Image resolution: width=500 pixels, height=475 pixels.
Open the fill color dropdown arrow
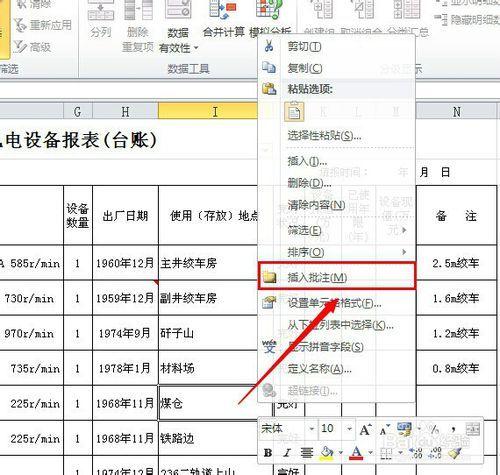(x=341, y=453)
